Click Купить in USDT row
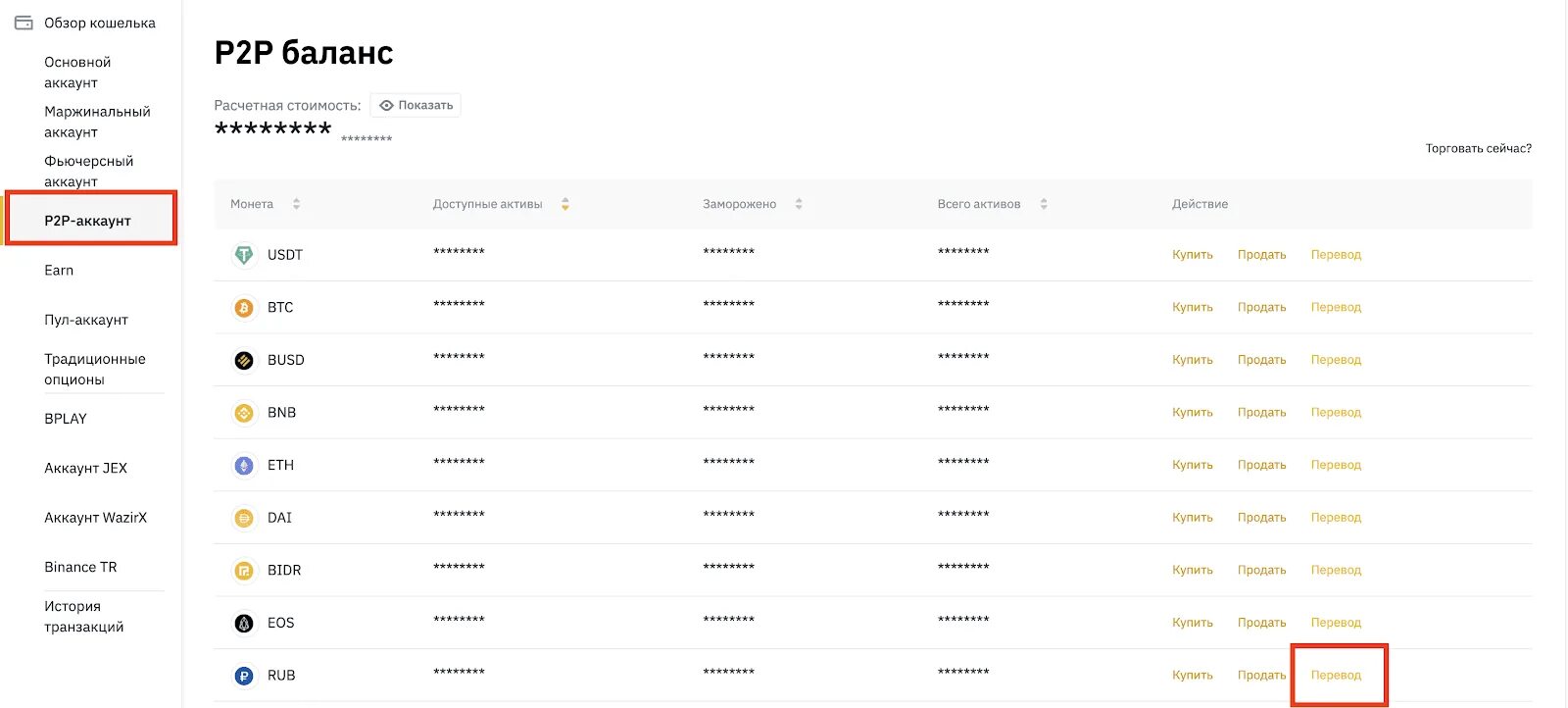The height and width of the screenshot is (708, 1568). point(1193,255)
